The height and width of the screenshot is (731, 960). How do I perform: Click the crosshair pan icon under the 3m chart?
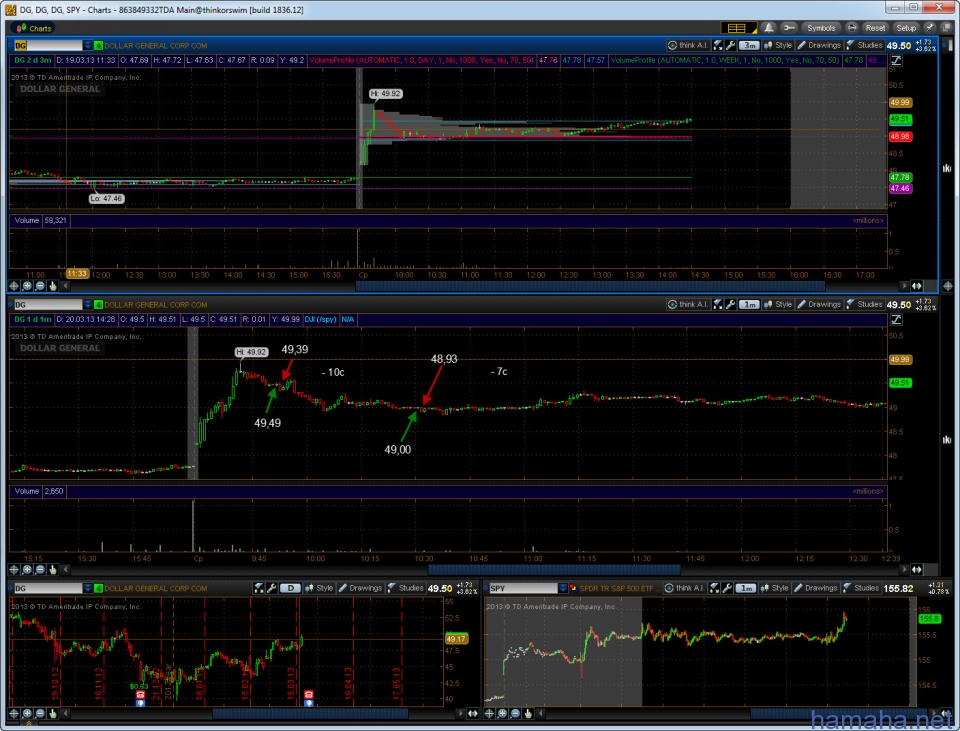point(13,286)
